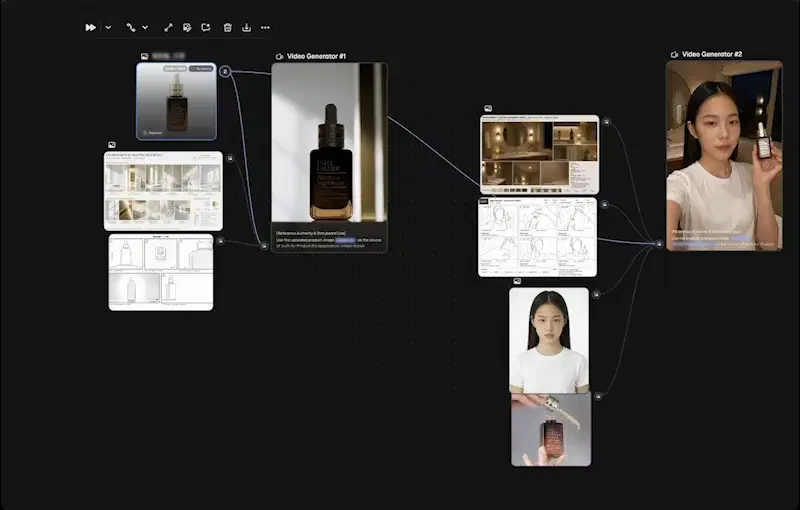Open the dropdown arrow beside the run icon
800x510 pixels.
(x=108, y=28)
